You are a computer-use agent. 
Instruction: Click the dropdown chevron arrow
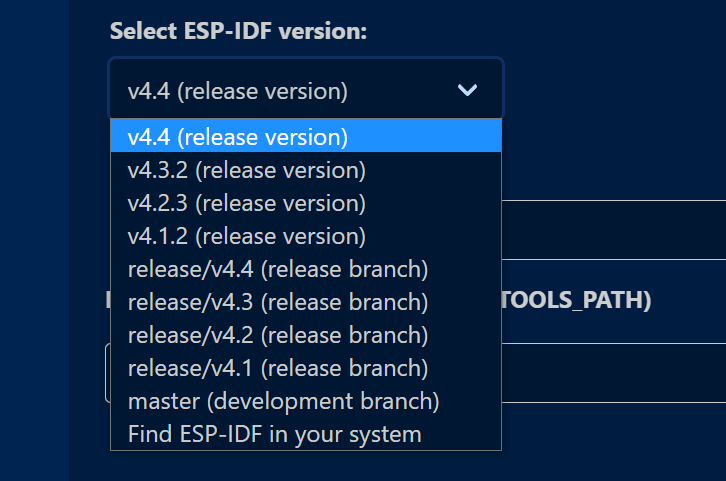coord(467,90)
